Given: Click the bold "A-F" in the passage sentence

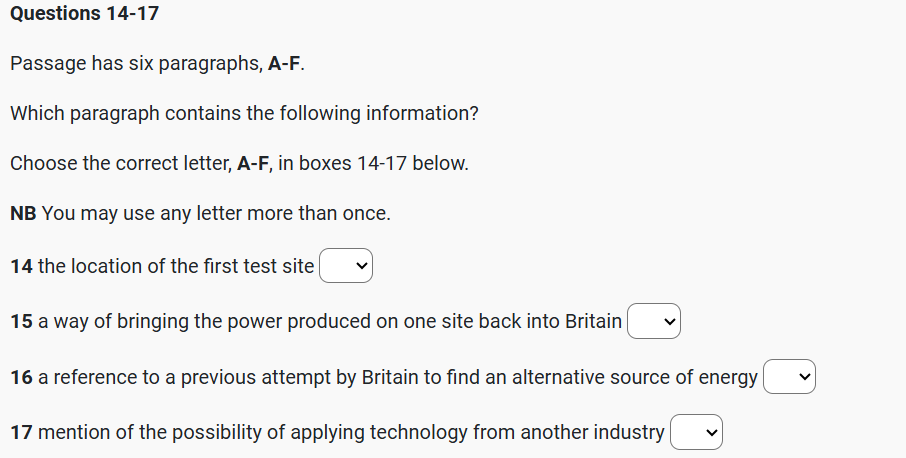Looking at the screenshot, I should [283, 64].
